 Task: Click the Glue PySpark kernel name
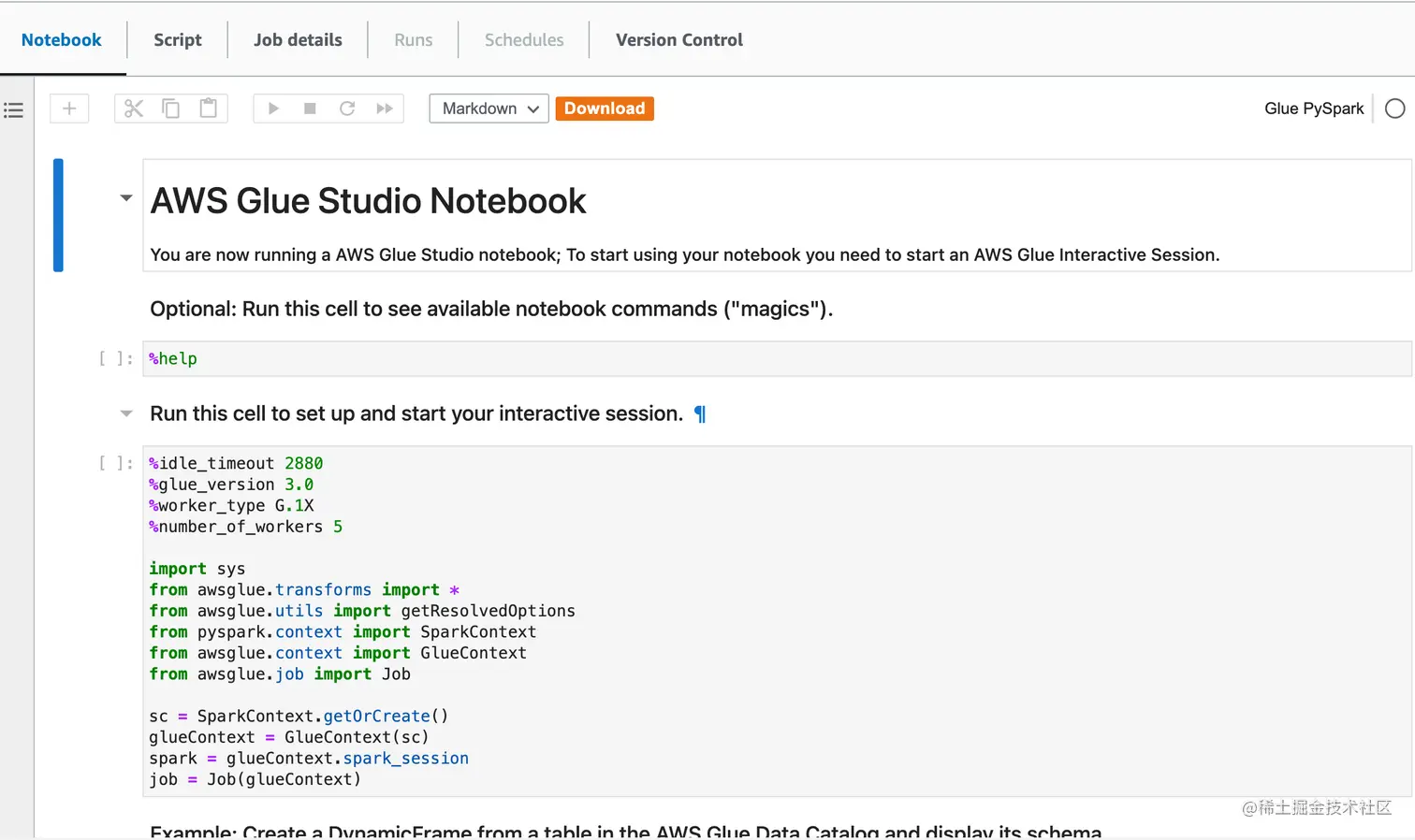coord(1314,109)
